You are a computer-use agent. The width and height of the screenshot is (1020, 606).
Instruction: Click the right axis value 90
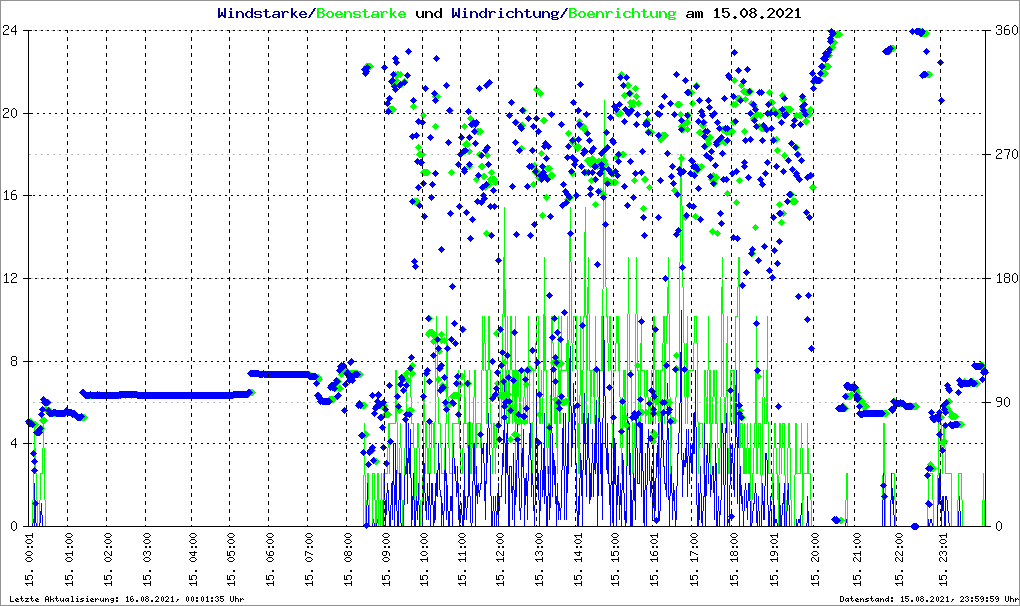point(1003,402)
